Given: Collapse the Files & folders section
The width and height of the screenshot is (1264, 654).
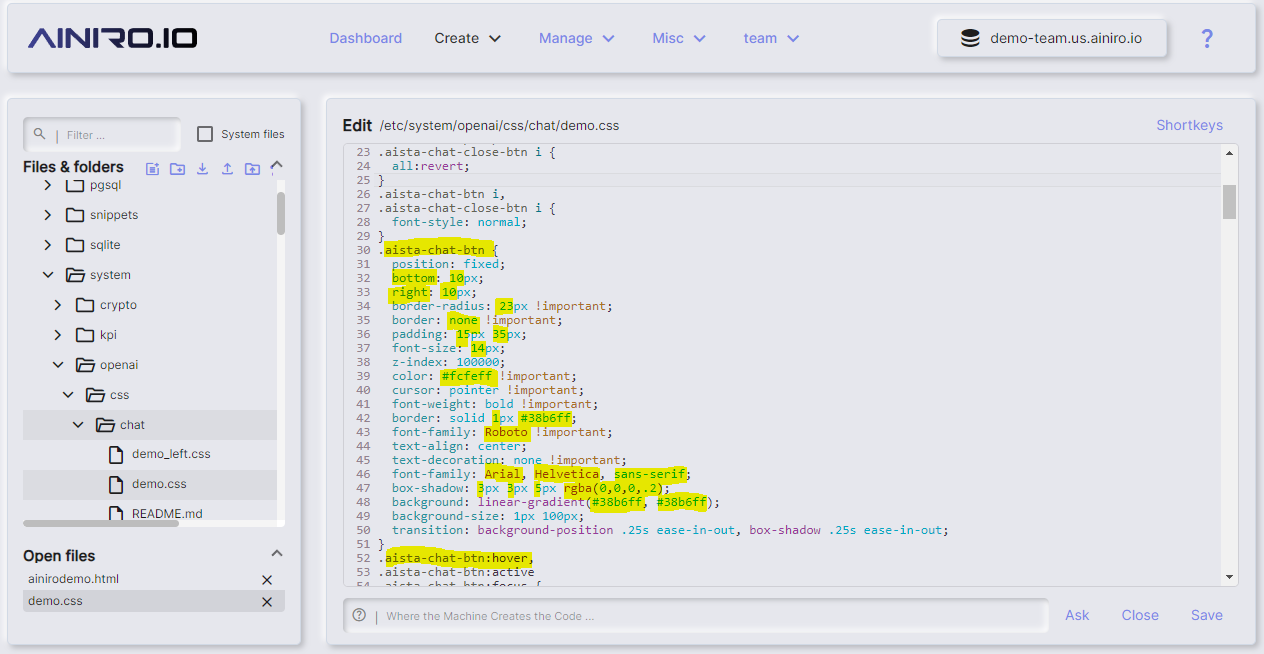Looking at the screenshot, I should 277,166.
